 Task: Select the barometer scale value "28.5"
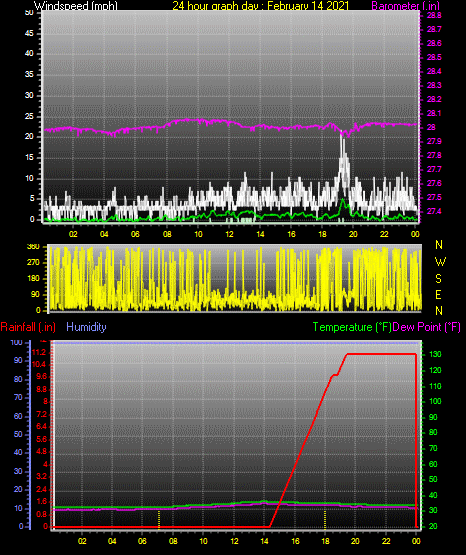coord(434,57)
